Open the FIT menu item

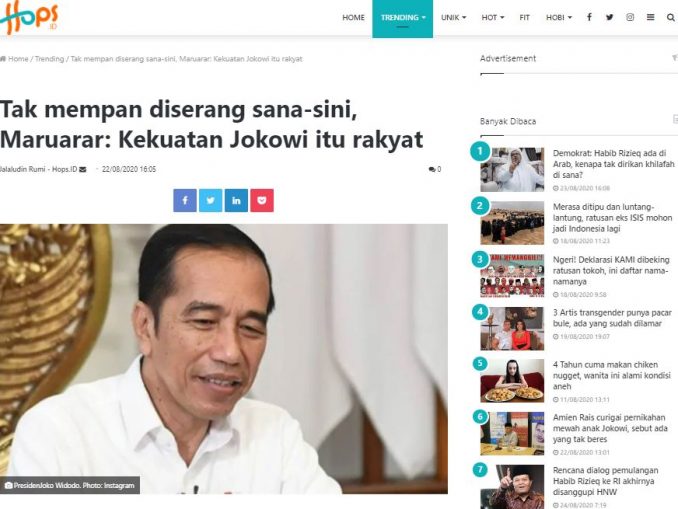[x=524, y=18]
